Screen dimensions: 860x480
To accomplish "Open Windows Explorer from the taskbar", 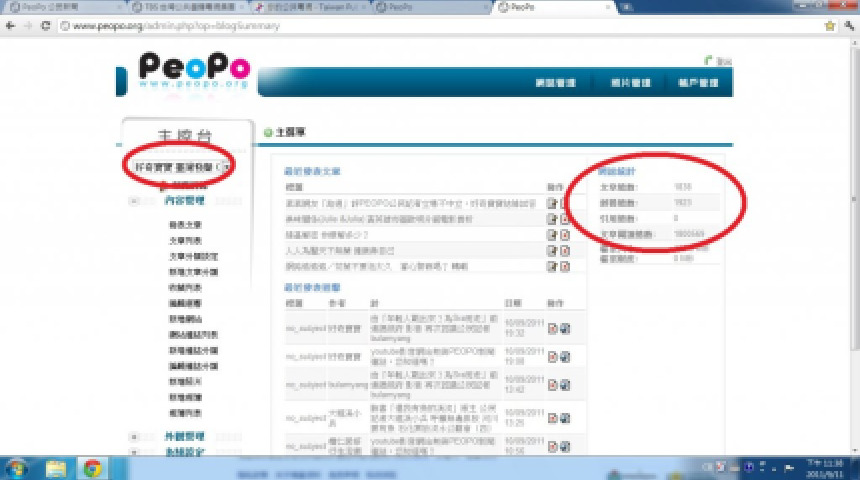I will tap(56, 468).
